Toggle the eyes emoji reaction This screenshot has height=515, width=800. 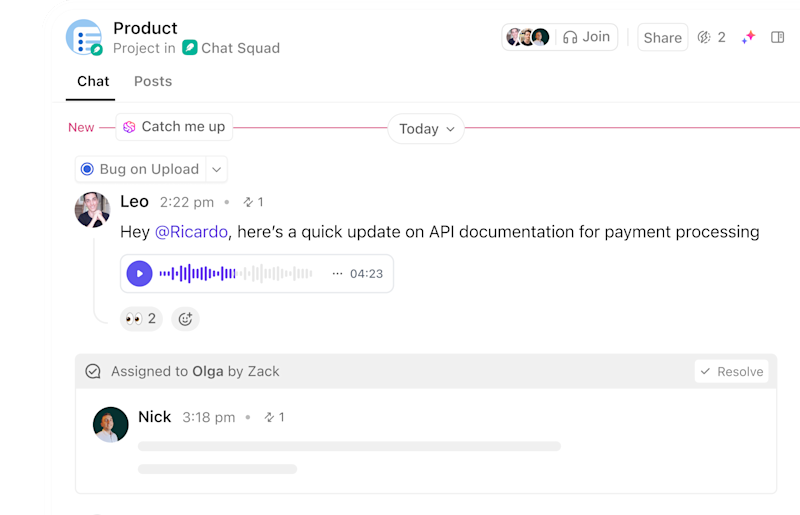pos(141,319)
